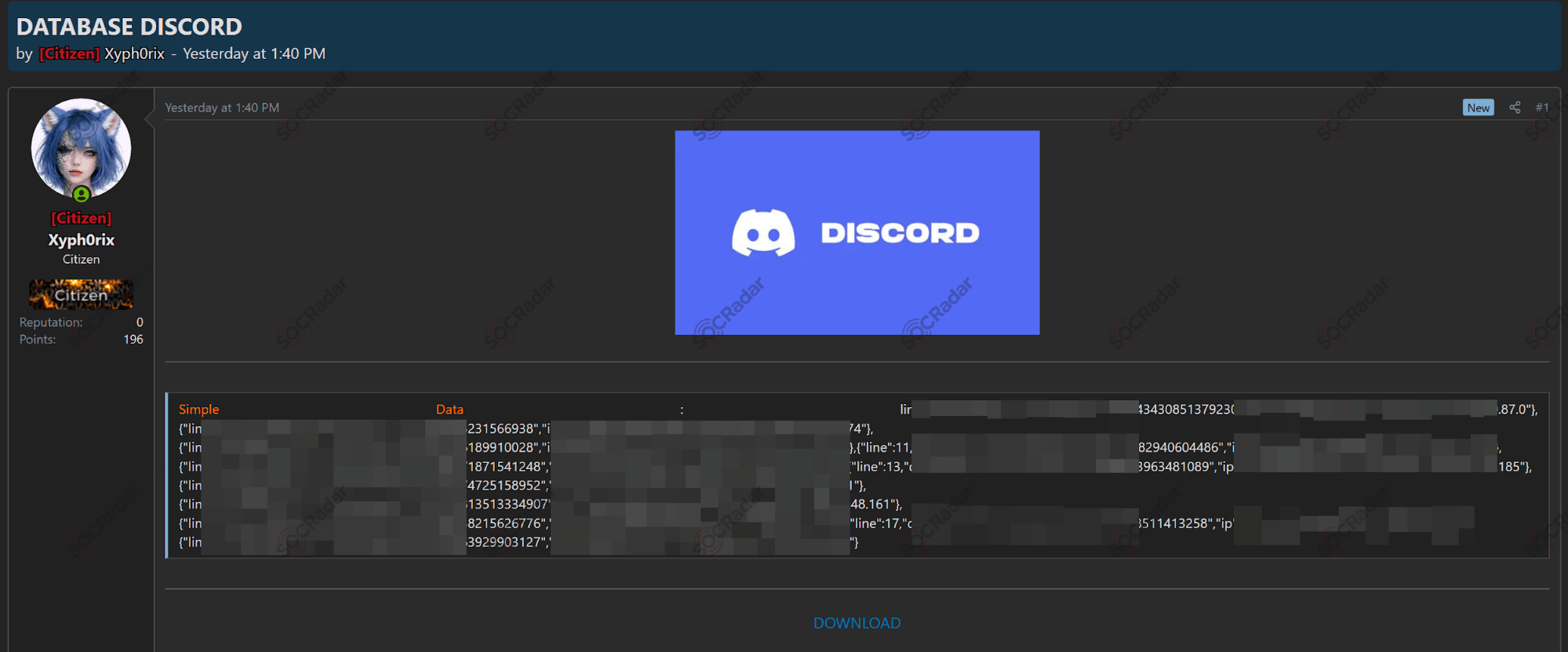Click the share icon next to New

[1515, 107]
